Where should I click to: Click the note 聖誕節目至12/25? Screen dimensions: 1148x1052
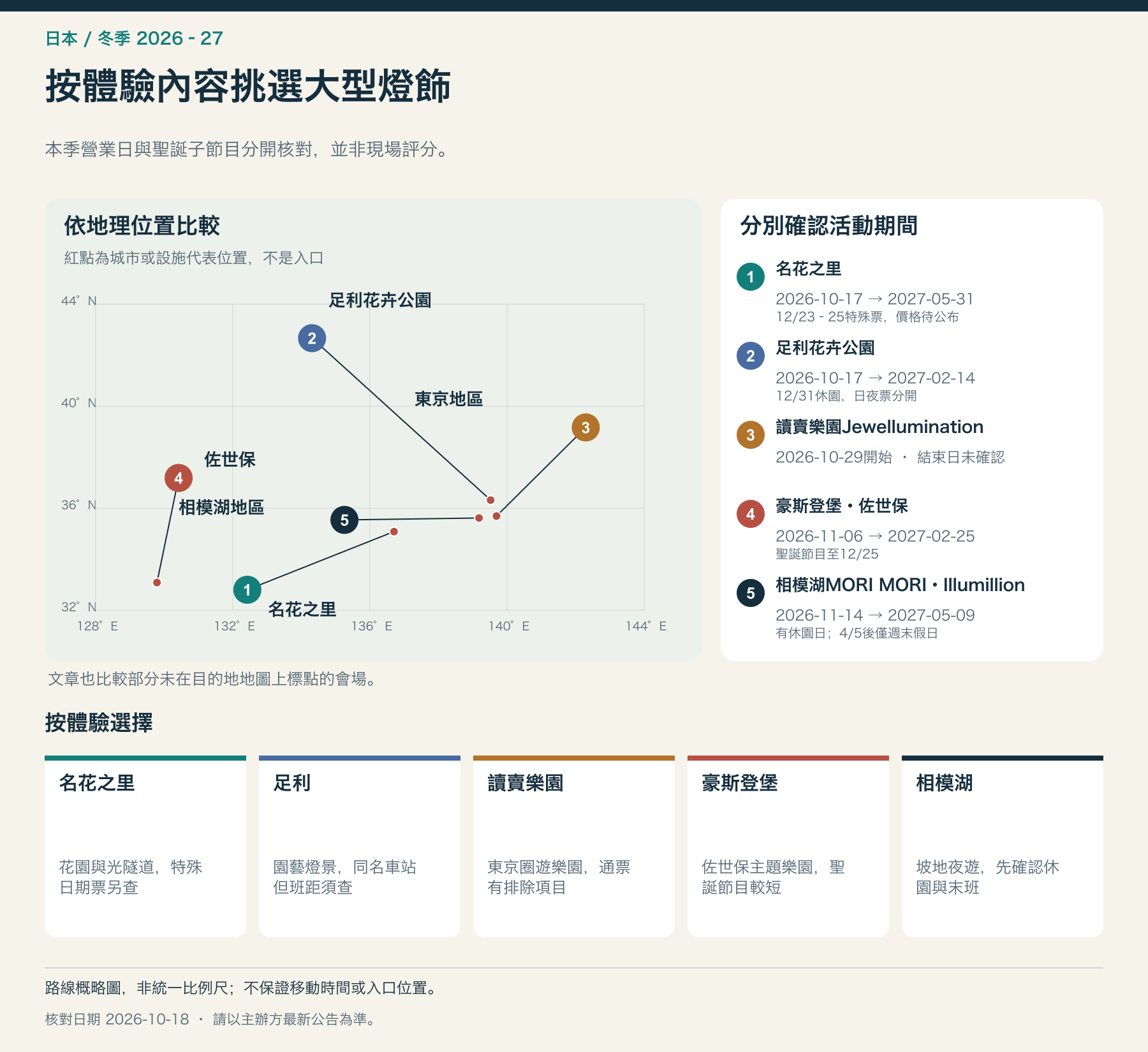point(827,553)
